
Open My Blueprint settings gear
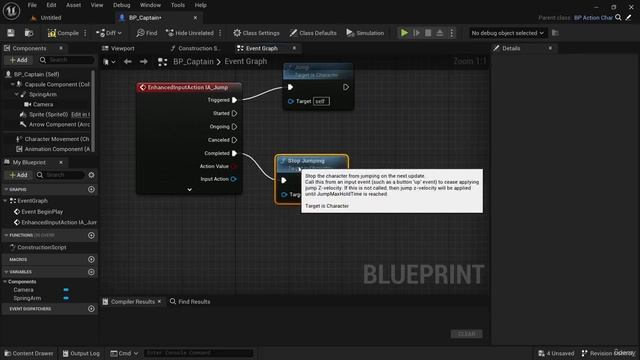tap(91, 175)
